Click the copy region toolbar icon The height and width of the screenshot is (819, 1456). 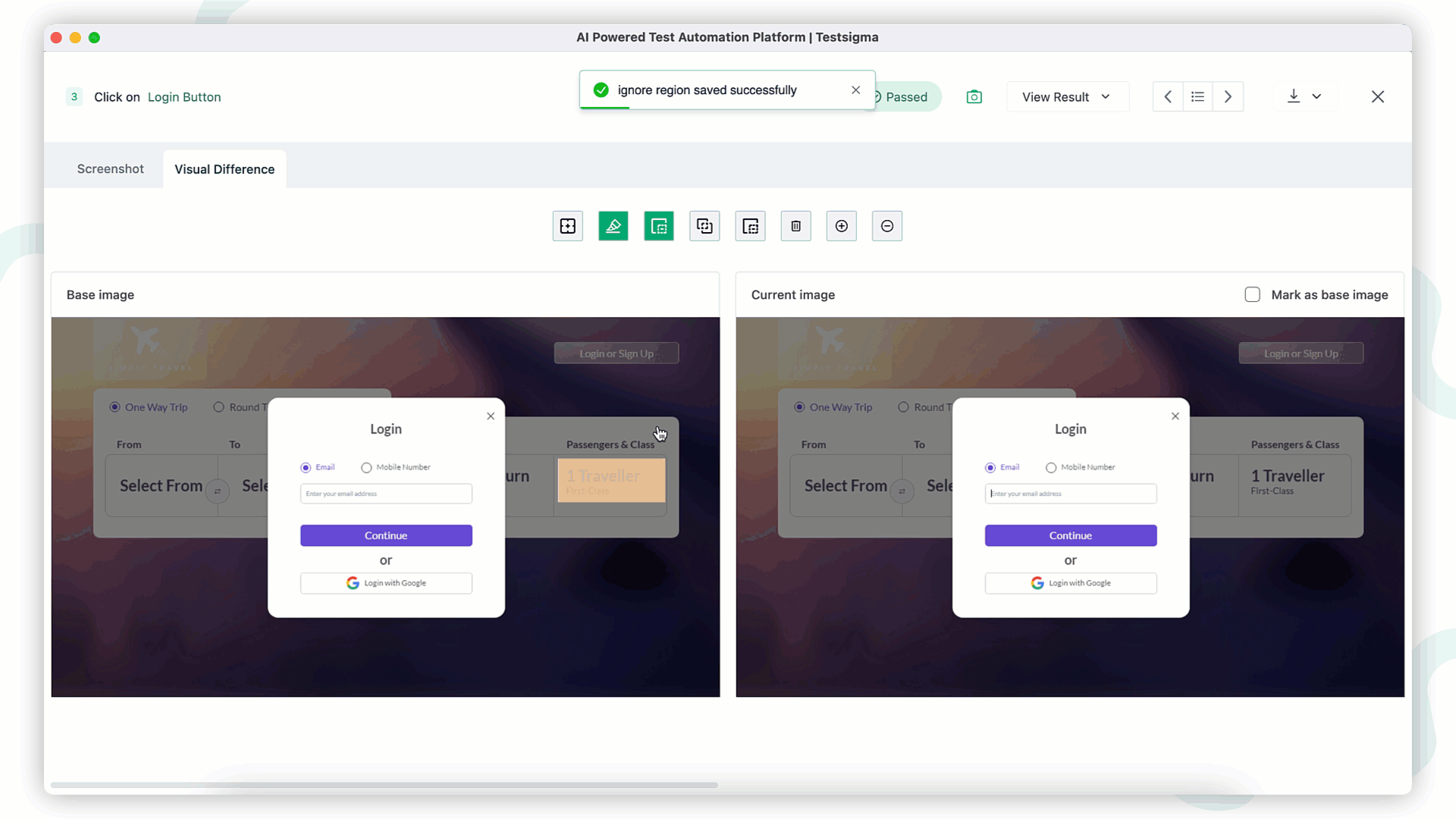click(x=704, y=226)
